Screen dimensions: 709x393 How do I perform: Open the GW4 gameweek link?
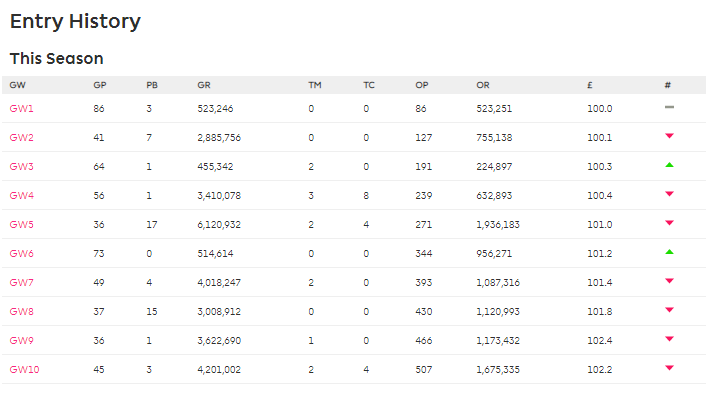[21, 195]
